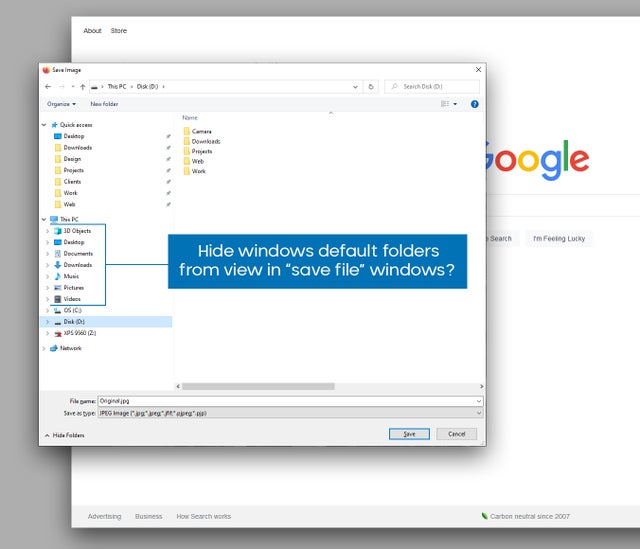Open the address bar history dropdown
640x549 pixels.
355,87
